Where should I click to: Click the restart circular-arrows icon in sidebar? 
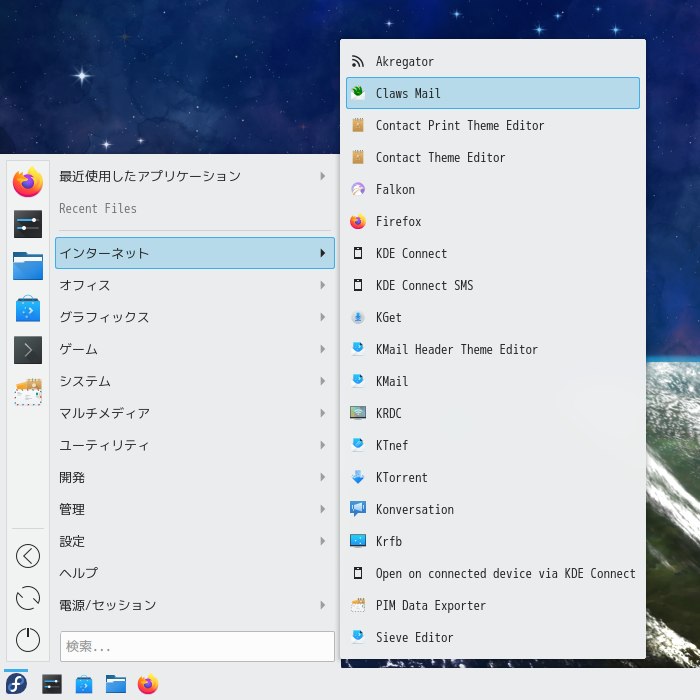(x=28, y=598)
